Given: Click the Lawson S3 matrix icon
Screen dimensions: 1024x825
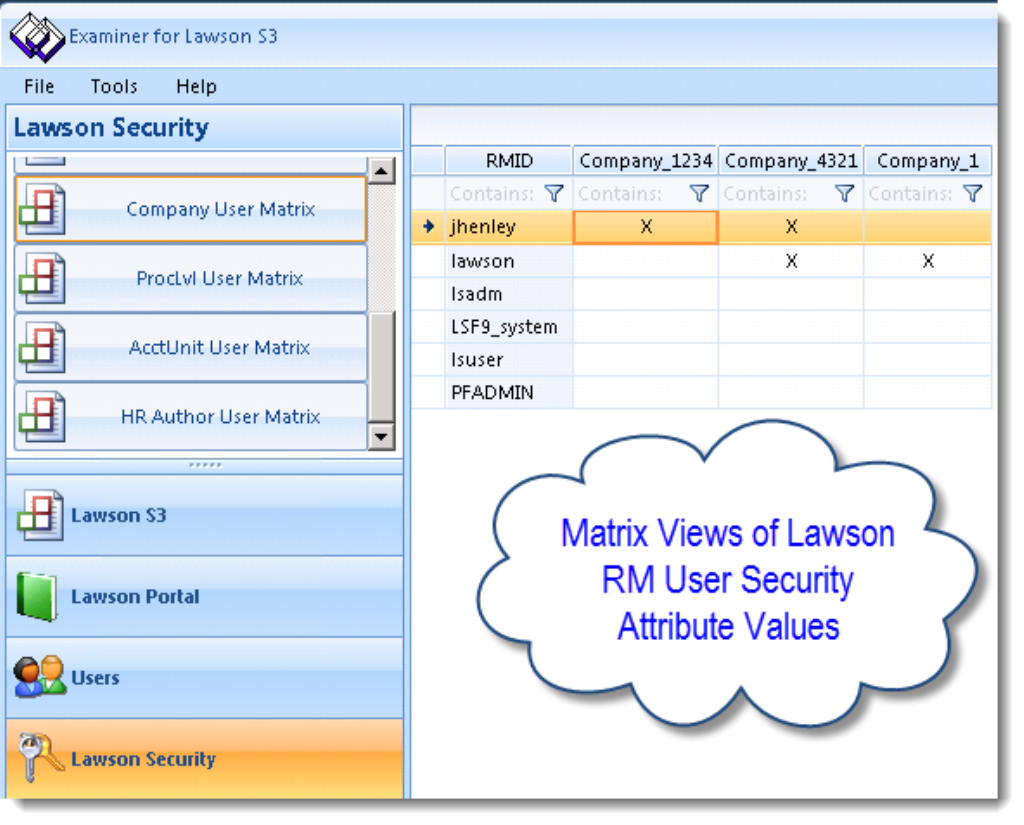Looking at the screenshot, I should pos(40,515).
